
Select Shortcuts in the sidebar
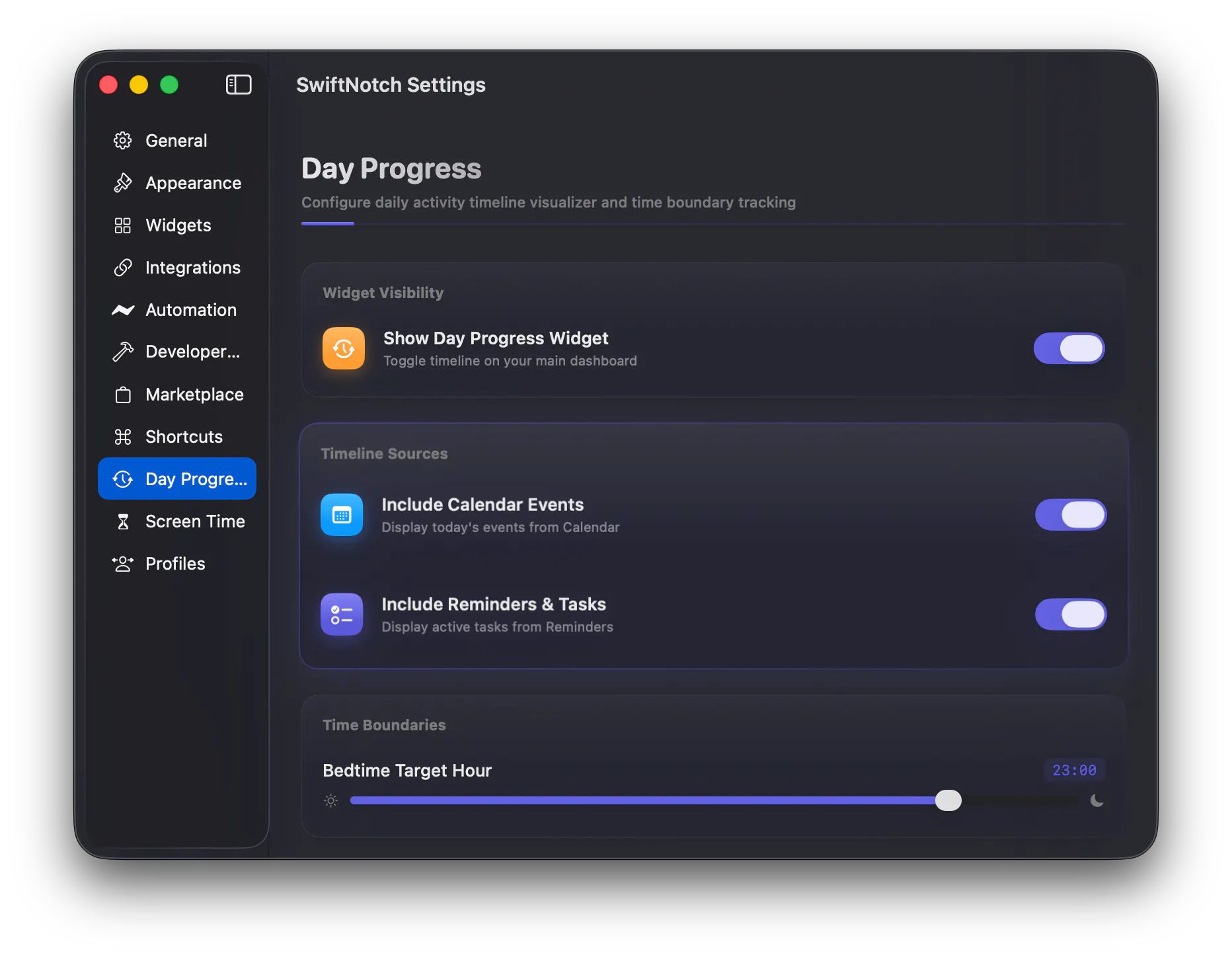(177, 436)
